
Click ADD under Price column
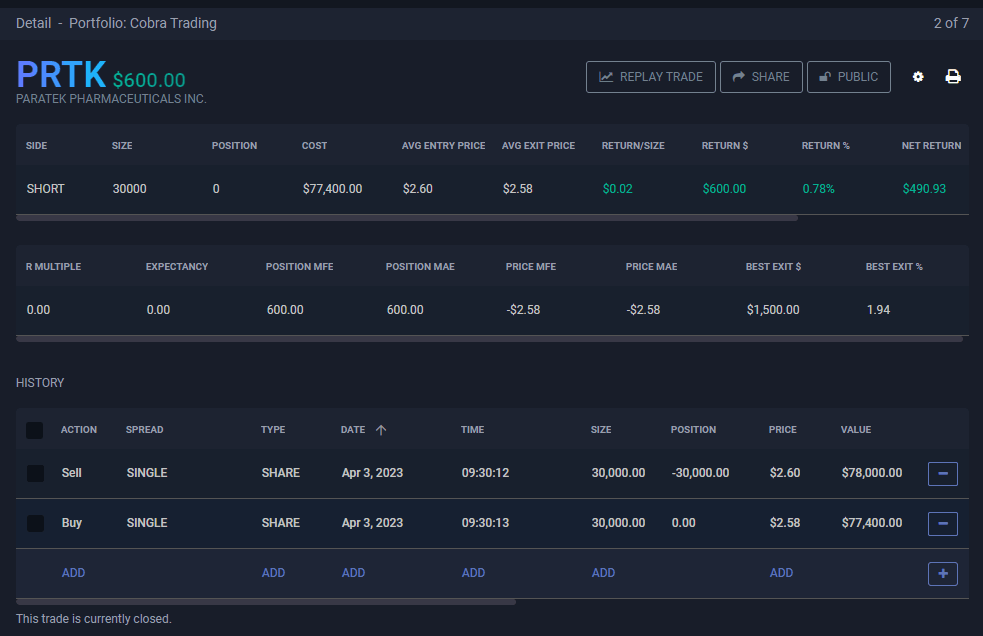point(781,573)
